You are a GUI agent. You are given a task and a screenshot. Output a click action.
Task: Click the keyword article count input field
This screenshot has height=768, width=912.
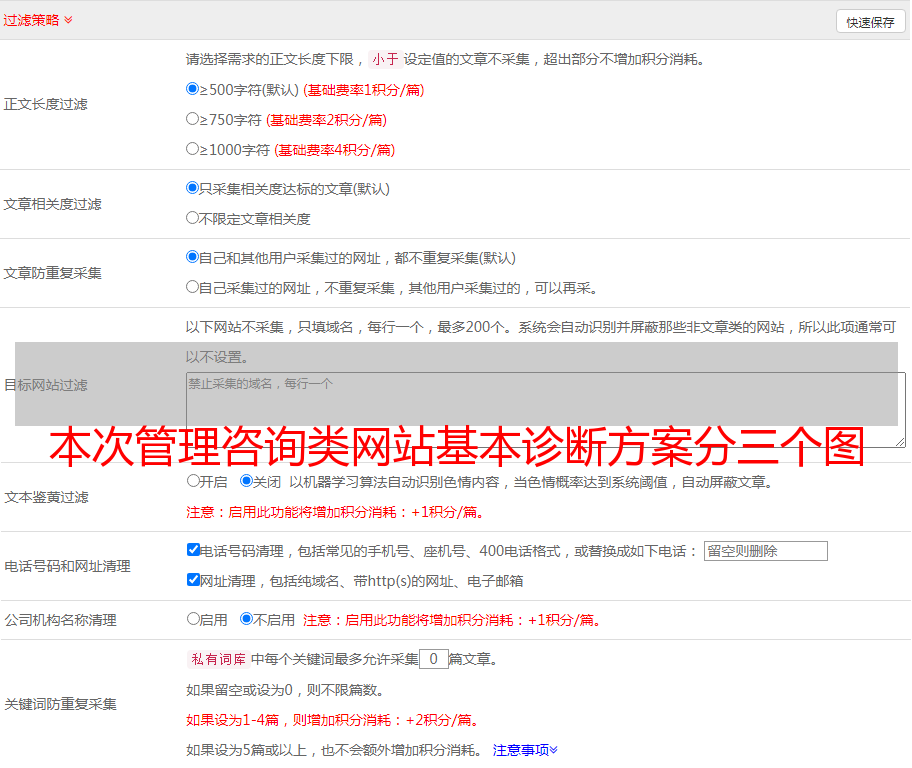click(x=433, y=659)
